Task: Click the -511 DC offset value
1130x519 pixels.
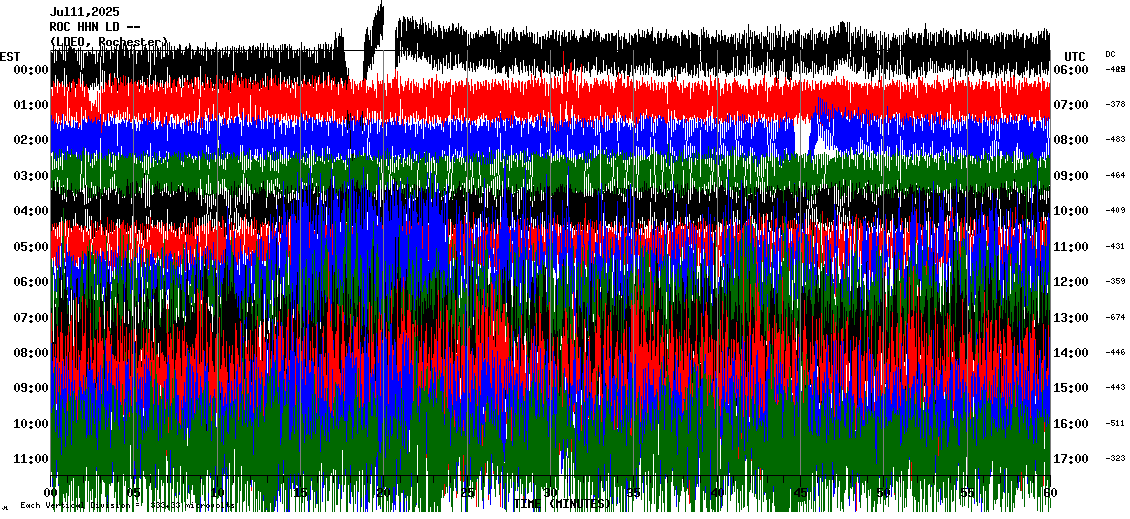Action: pos(1115,424)
